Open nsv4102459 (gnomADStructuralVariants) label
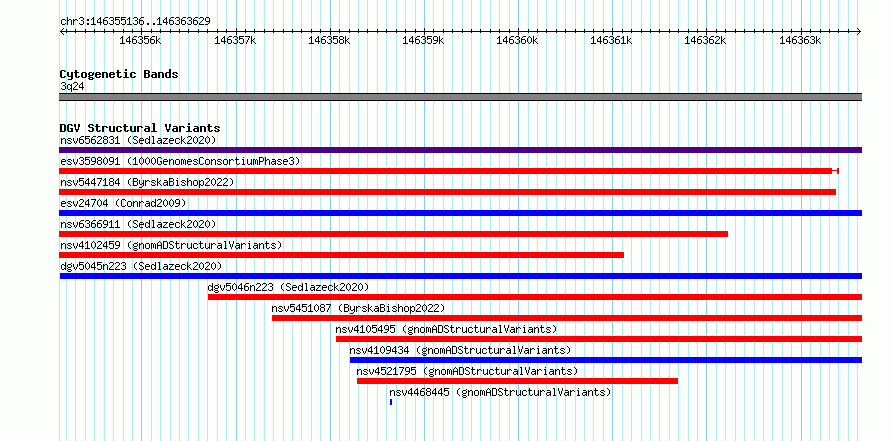Viewport: 890px width, 441px height. pyautogui.click(x=171, y=245)
